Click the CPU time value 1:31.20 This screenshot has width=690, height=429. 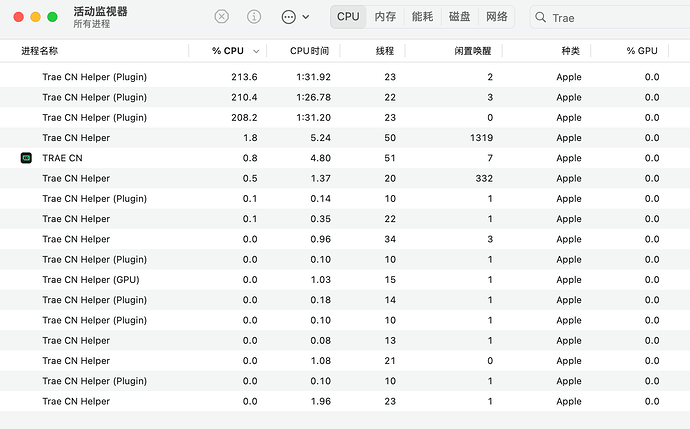[313, 117]
